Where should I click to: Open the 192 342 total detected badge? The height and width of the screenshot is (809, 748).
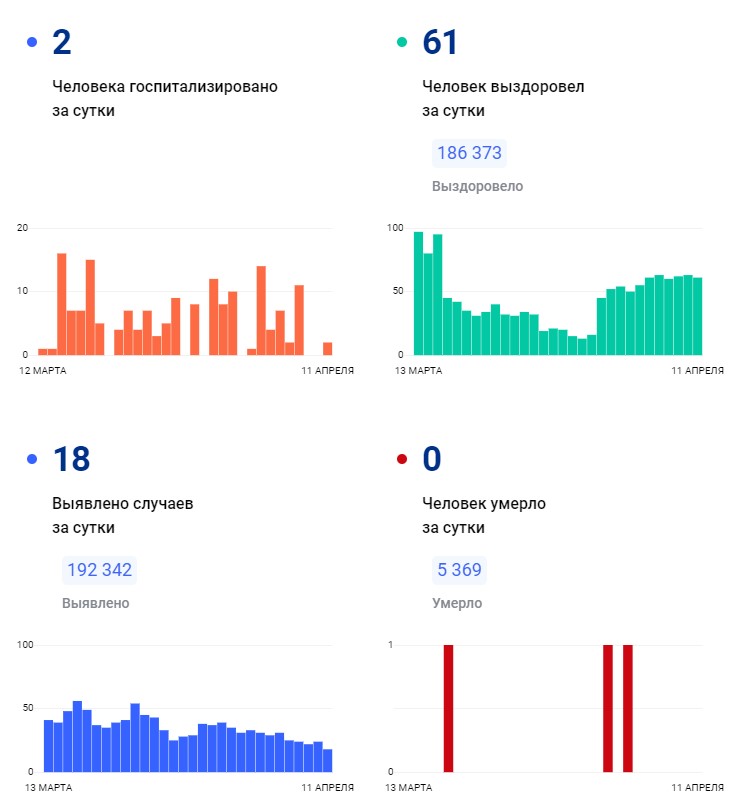pyautogui.click(x=99, y=570)
